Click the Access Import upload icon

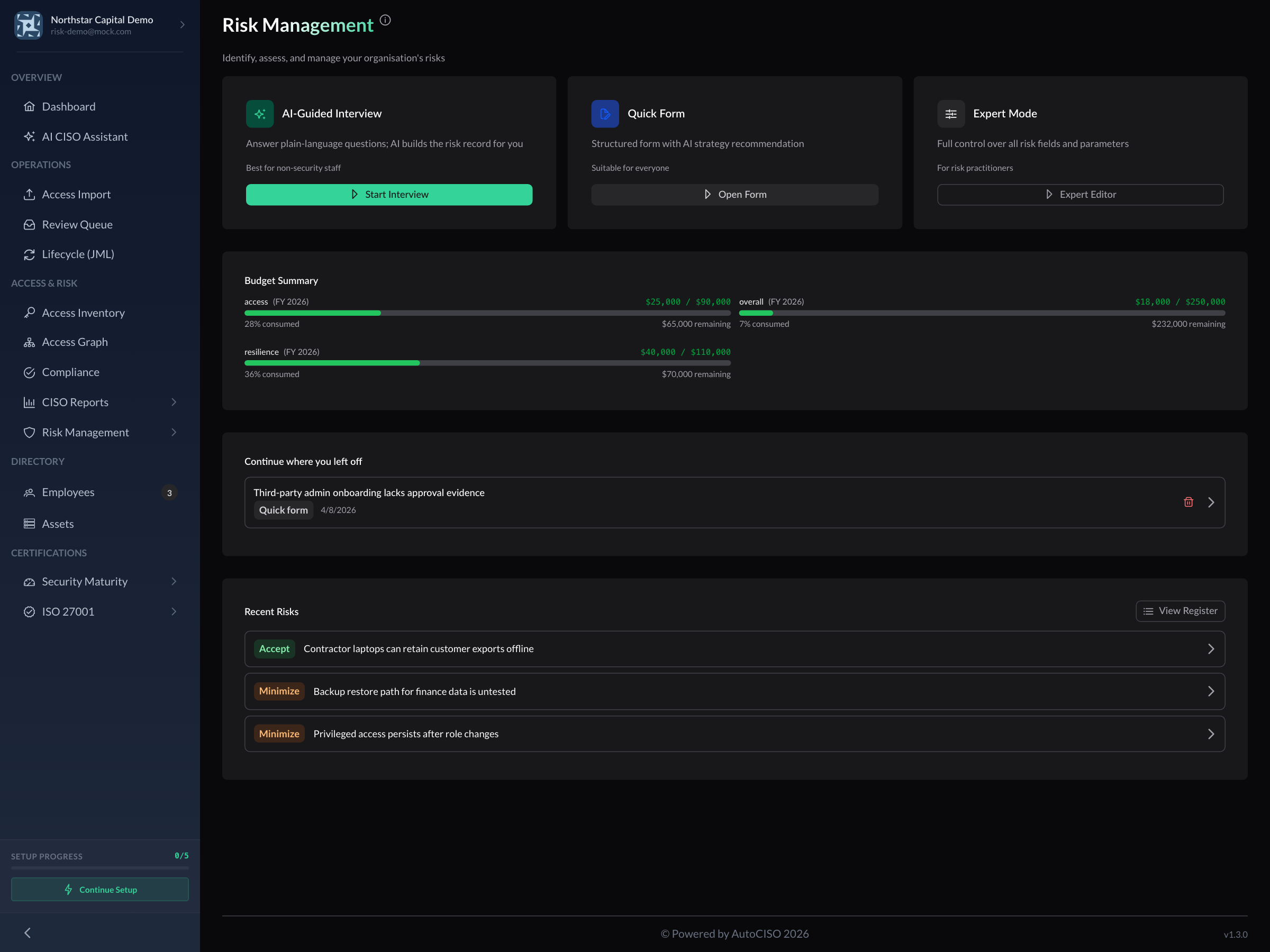pyautogui.click(x=29, y=194)
